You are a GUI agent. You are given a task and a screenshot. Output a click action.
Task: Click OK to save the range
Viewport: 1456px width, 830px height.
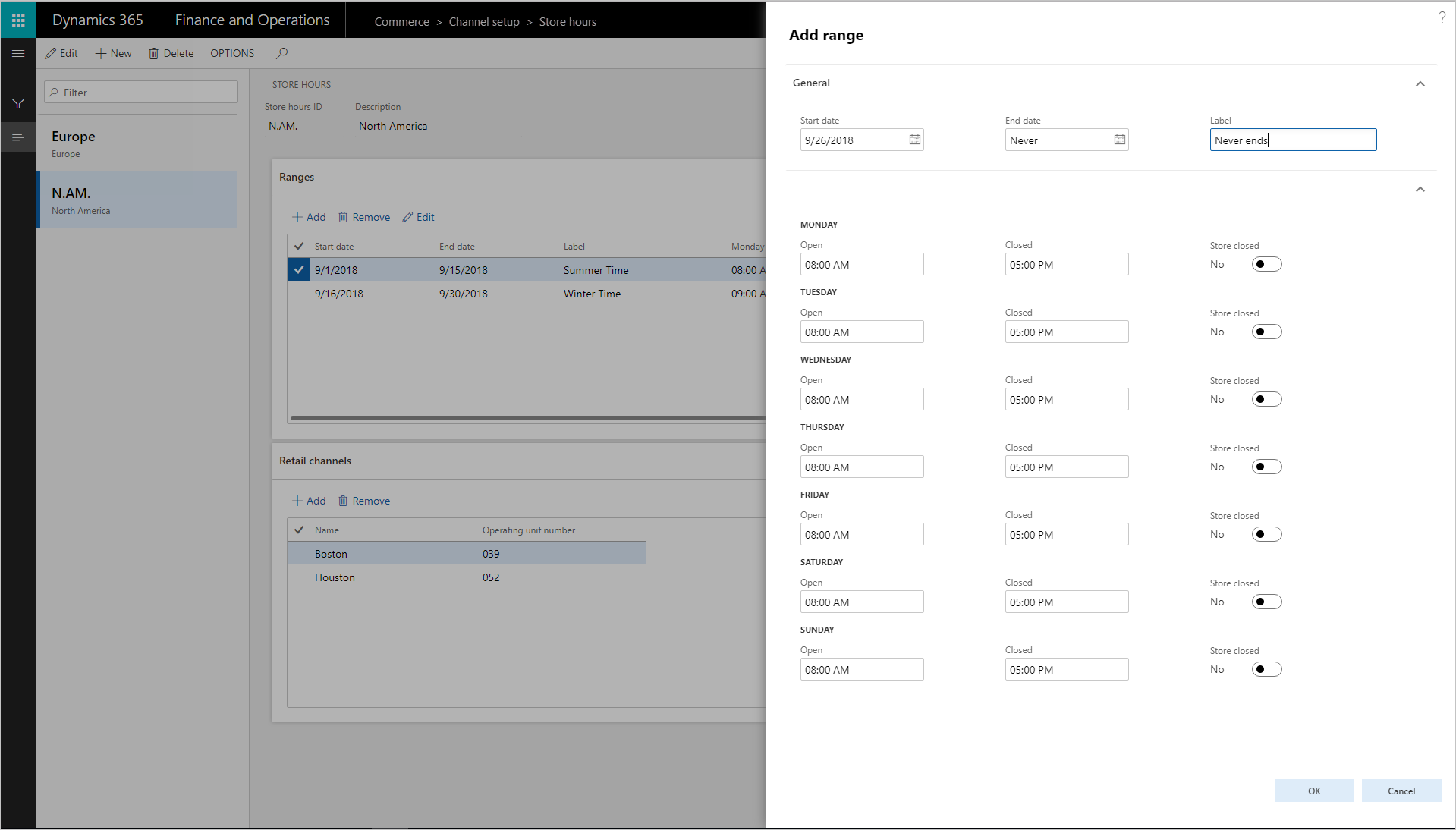(x=1313, y=790)
